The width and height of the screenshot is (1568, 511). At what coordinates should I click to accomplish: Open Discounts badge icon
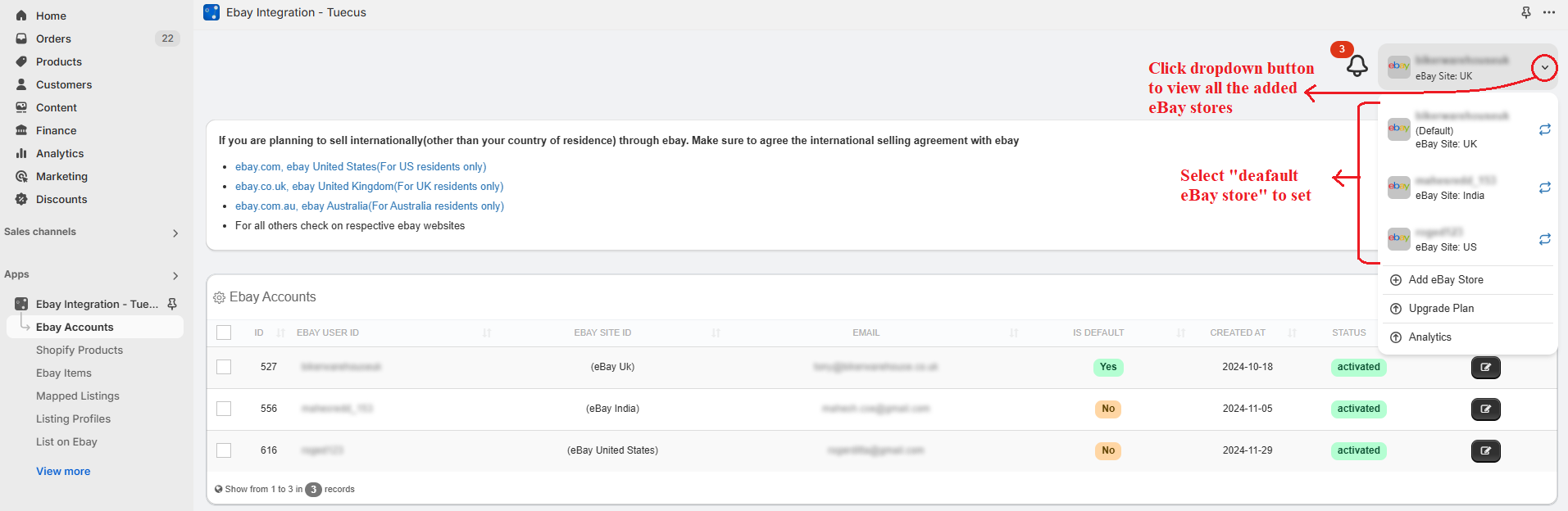click(21, 199)
